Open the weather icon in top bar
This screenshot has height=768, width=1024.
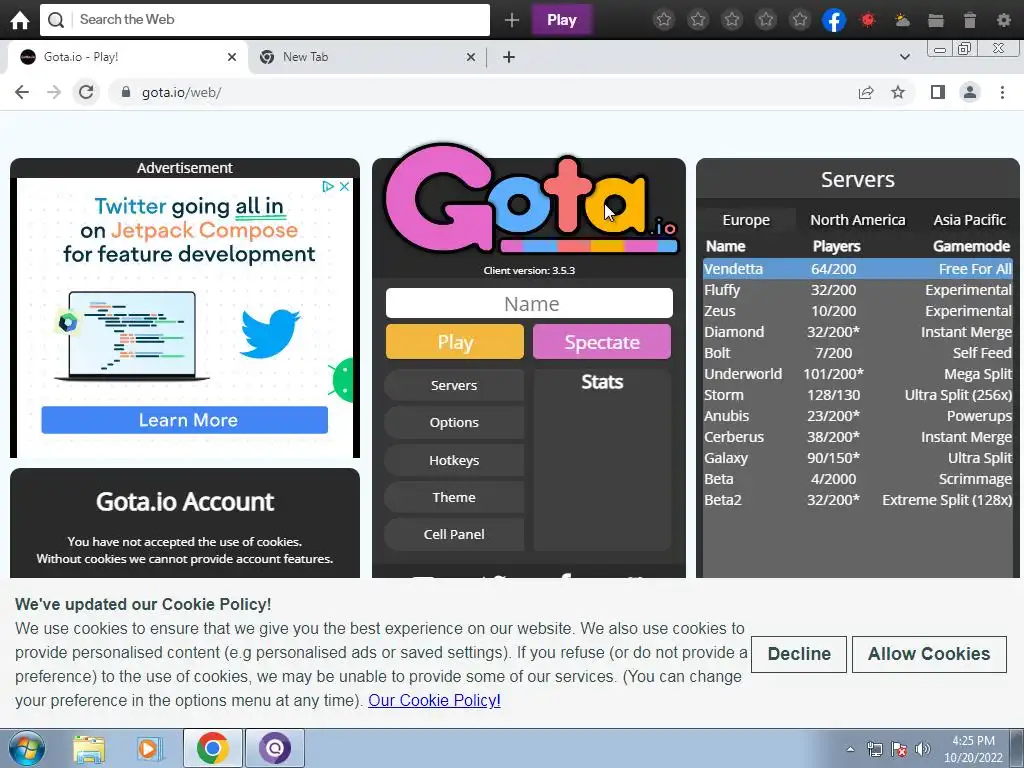[902, 20]
